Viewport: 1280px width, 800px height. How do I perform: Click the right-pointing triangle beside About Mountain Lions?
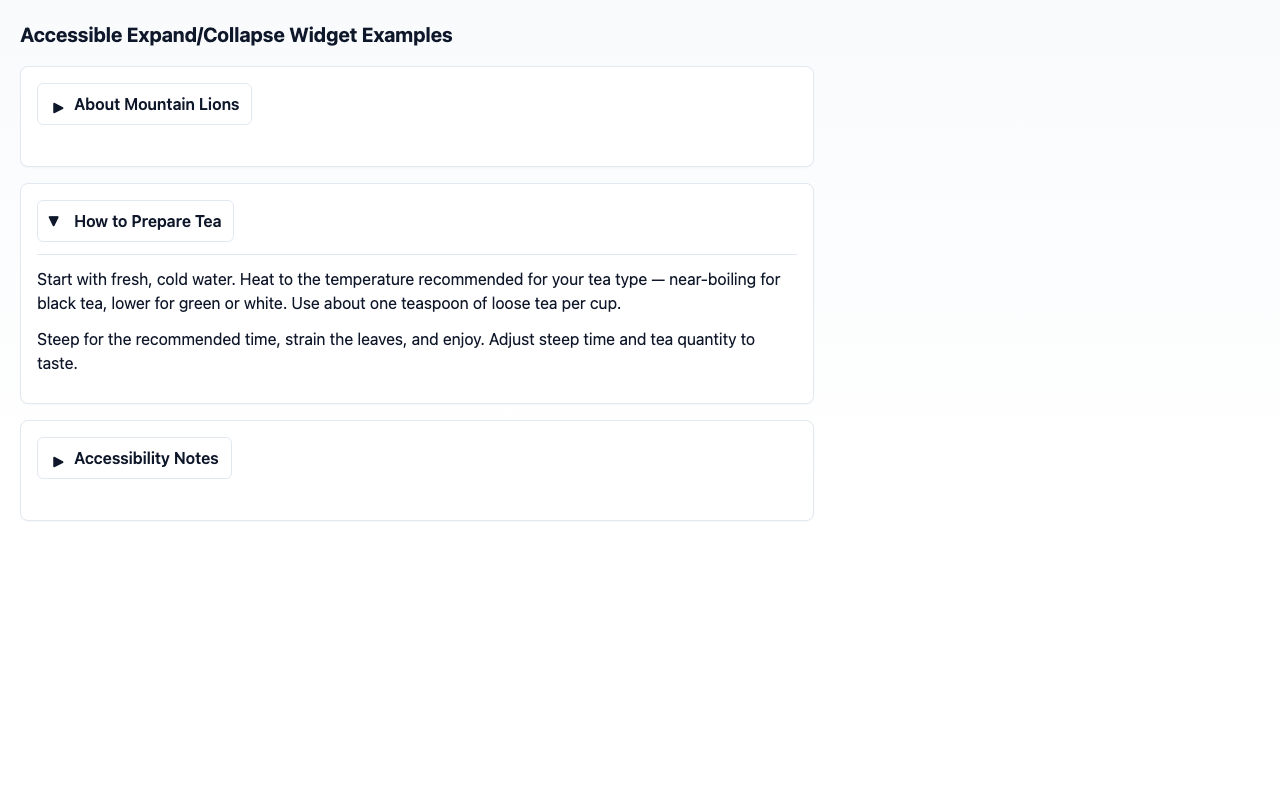coord(58,106)
